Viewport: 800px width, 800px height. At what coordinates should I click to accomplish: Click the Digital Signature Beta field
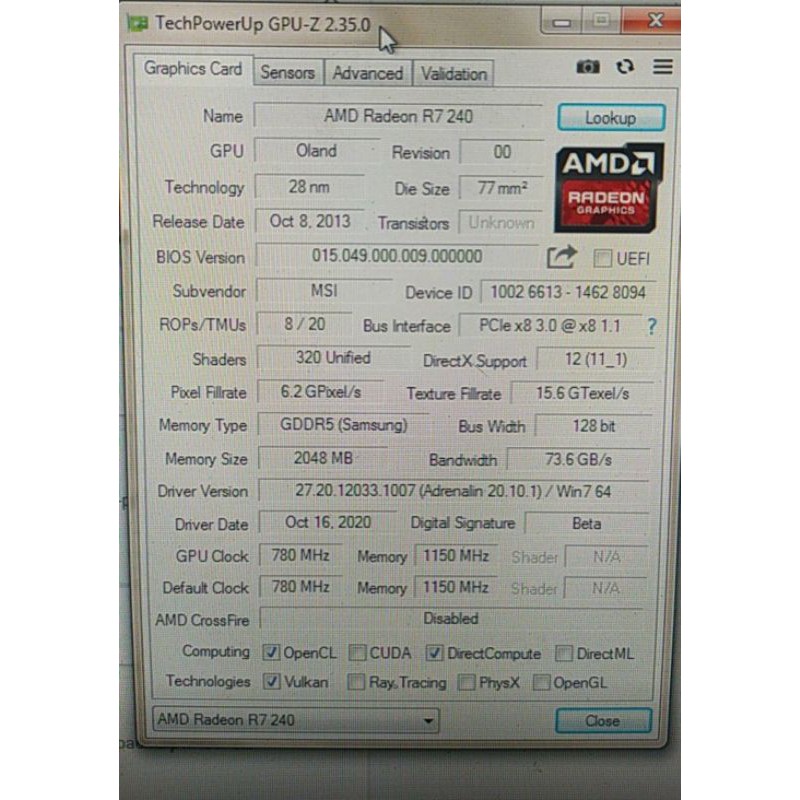[587, 524]
